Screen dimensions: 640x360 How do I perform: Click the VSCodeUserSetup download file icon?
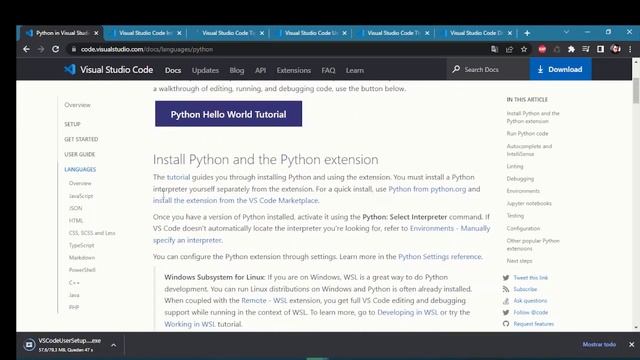[29, 345]
